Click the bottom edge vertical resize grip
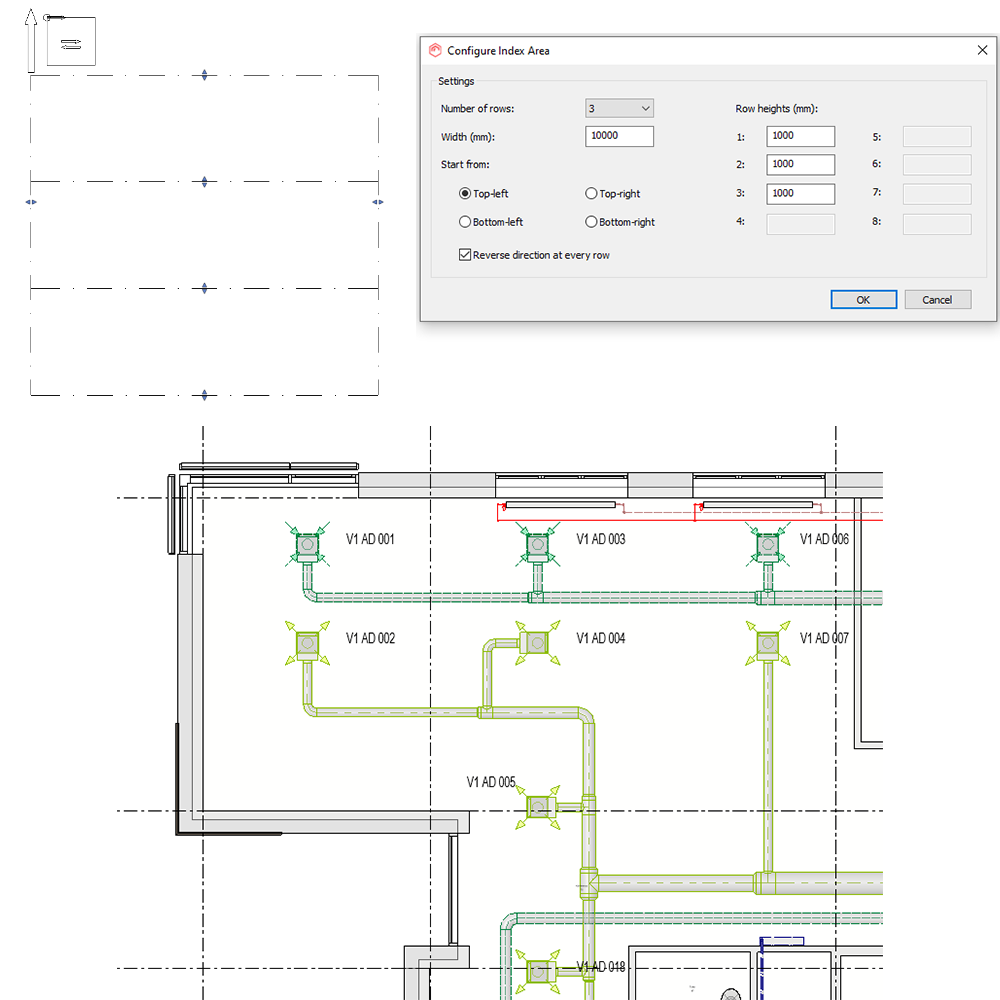The height and width of the screenshot is (1000, 1000). coord(205,395)
